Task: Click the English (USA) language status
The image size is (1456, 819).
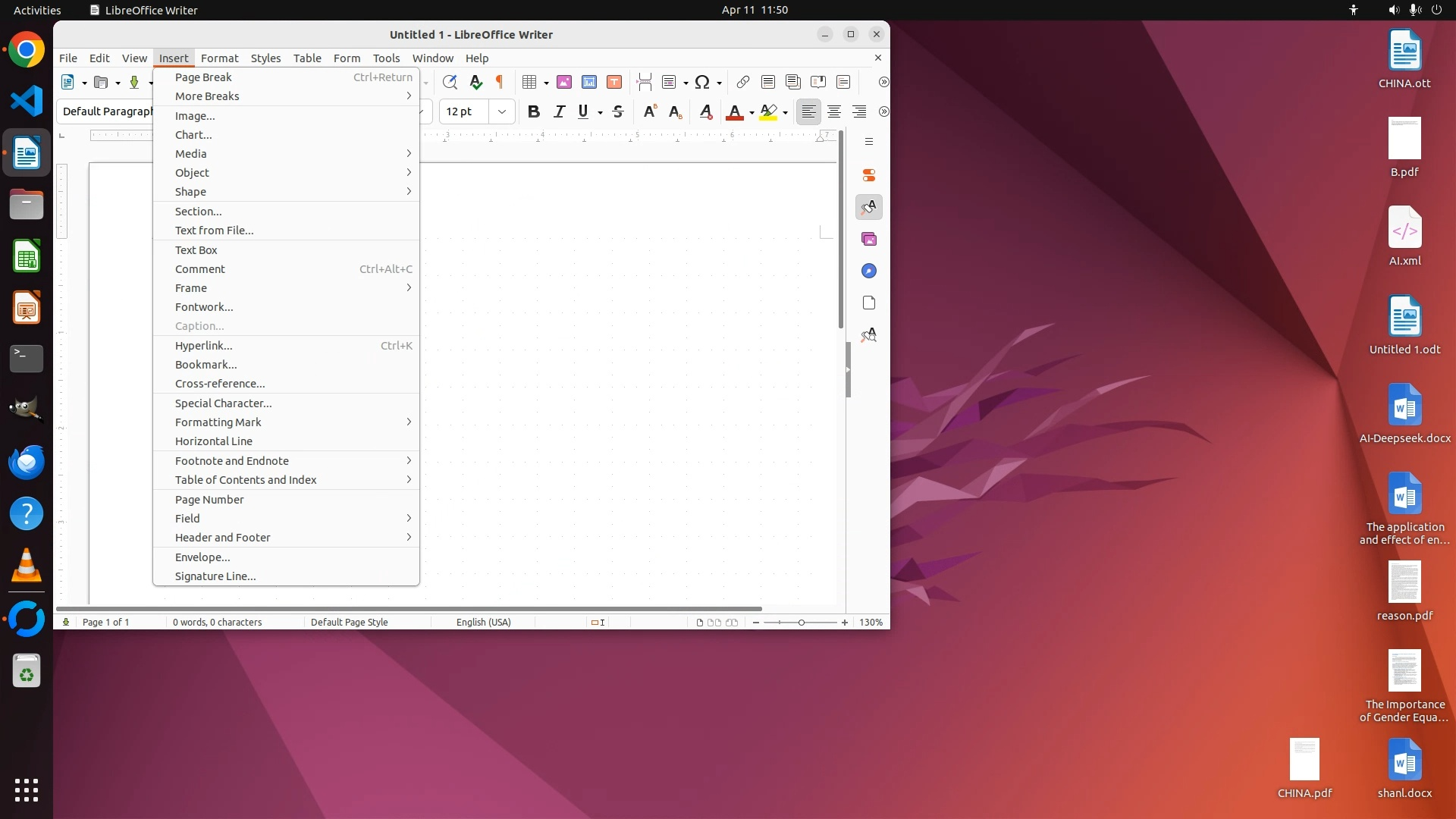Action: (x=483, y=622)
